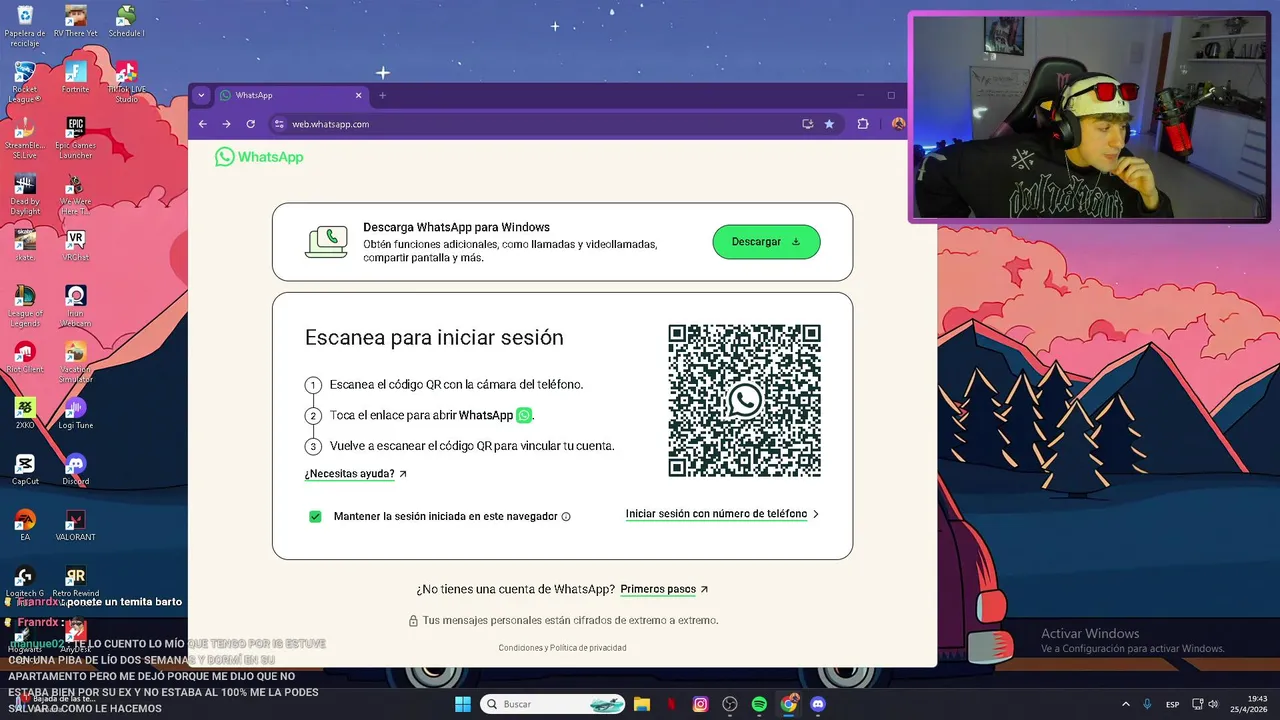This screenshot has height=720, width=1280.
Task: Click the Windows taskbar Buscar search box
Action: coord(552,704)
